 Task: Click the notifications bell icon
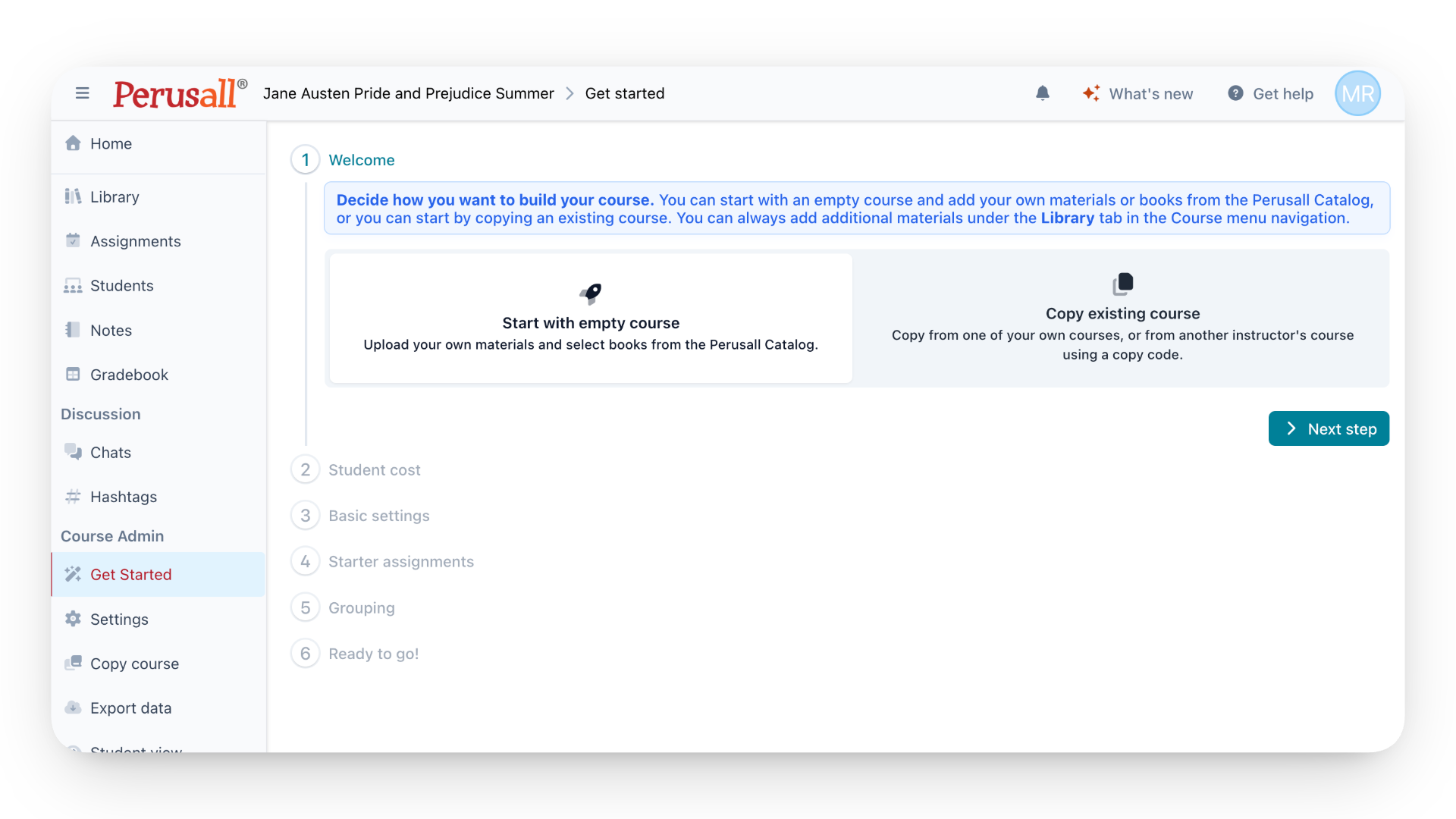pyautogui.click(x=1043, y=93)
